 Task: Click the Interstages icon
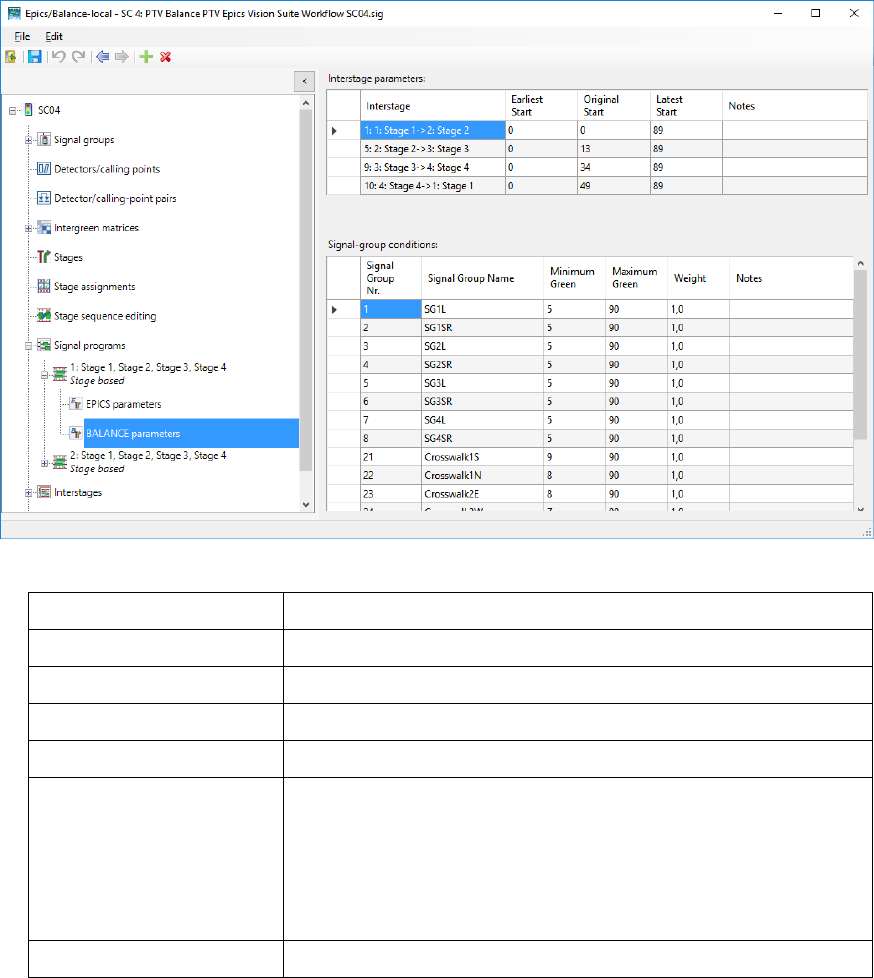[x=44, y=492]
